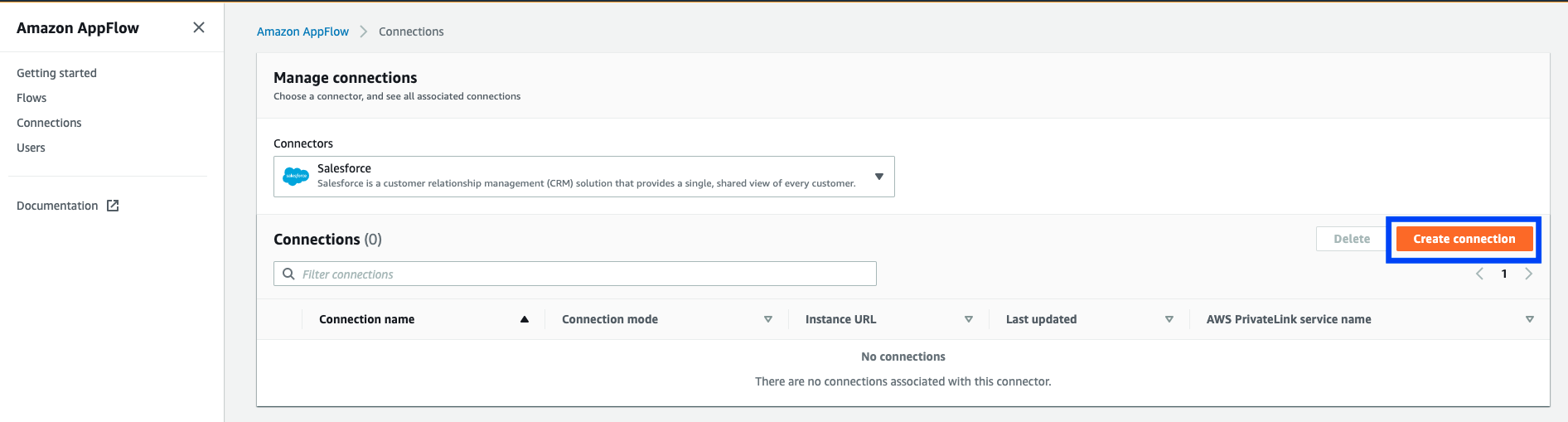Open Getting started in sidebar
Screen dimensions: 1568x422
(x=56, y=73)
